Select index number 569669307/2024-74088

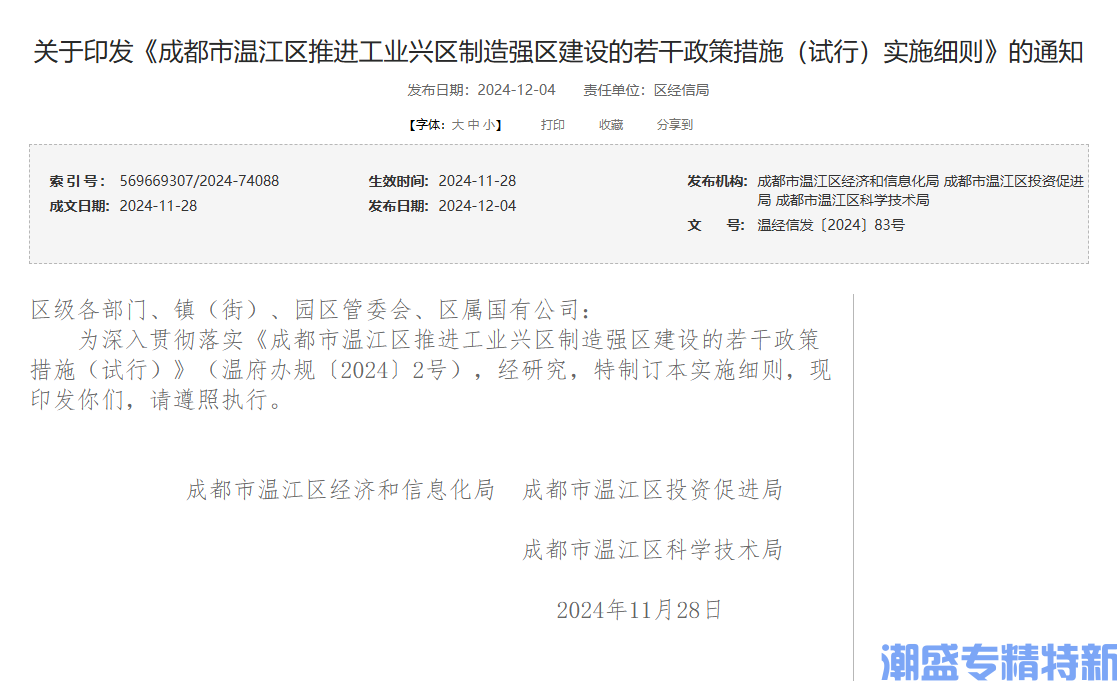pos(199,181)
